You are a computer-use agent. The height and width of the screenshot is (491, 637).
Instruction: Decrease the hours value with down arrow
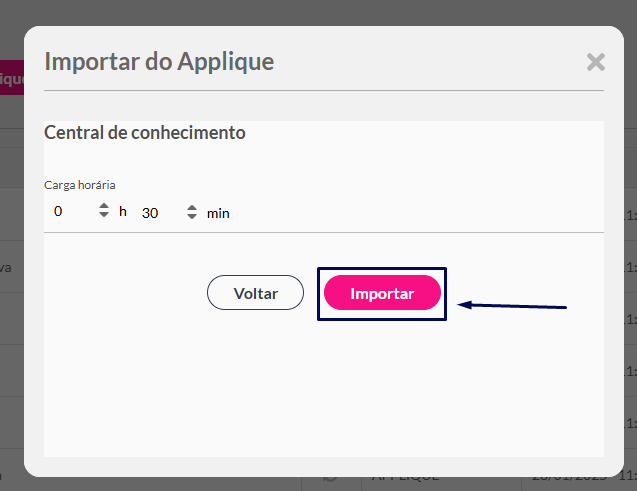click(x=104, y=214)
